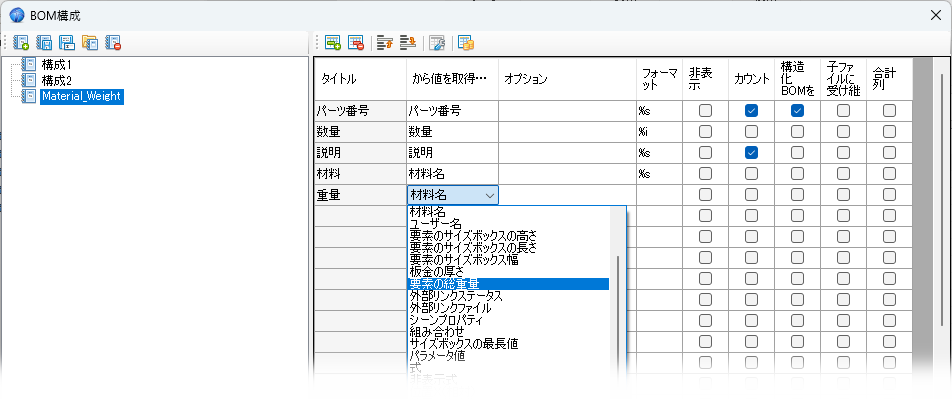The image size is (952, 399).
Task: Click the open configuration folder icon
Action: [x=90, y=43]
